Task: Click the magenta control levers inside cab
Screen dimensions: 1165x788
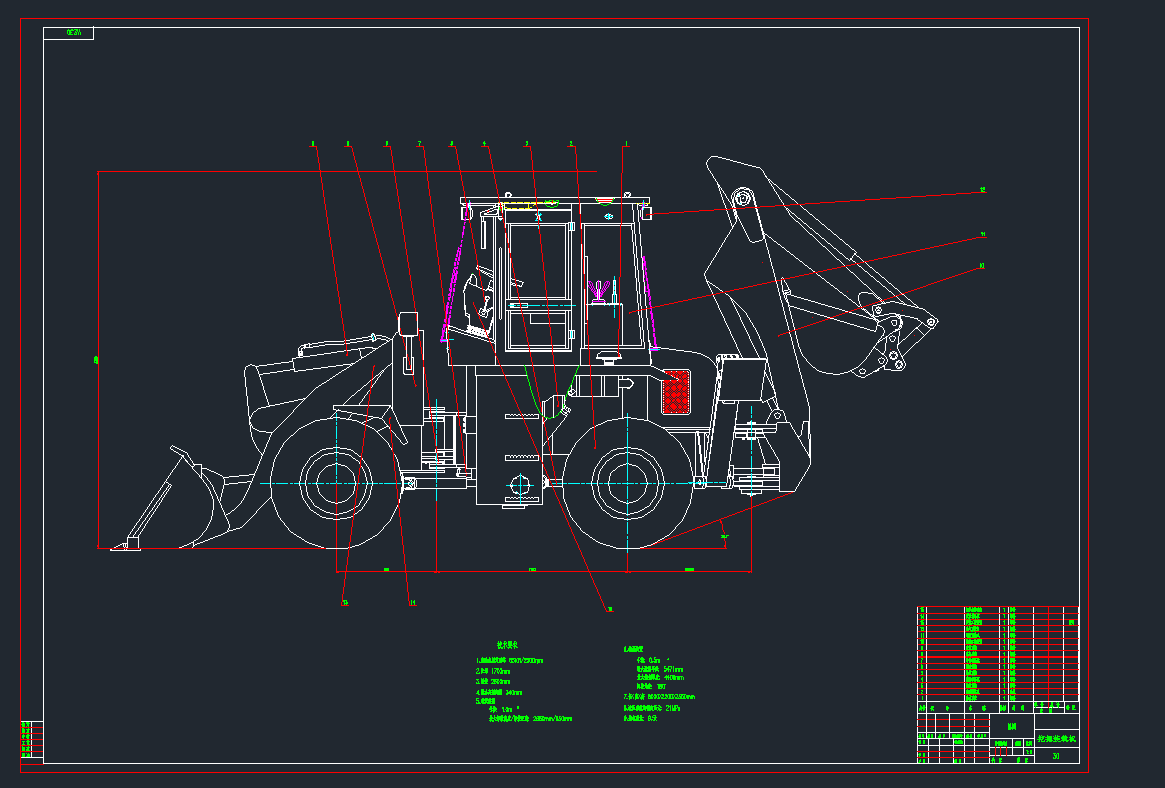Action: pyautogui.click(x=600, y=291)
